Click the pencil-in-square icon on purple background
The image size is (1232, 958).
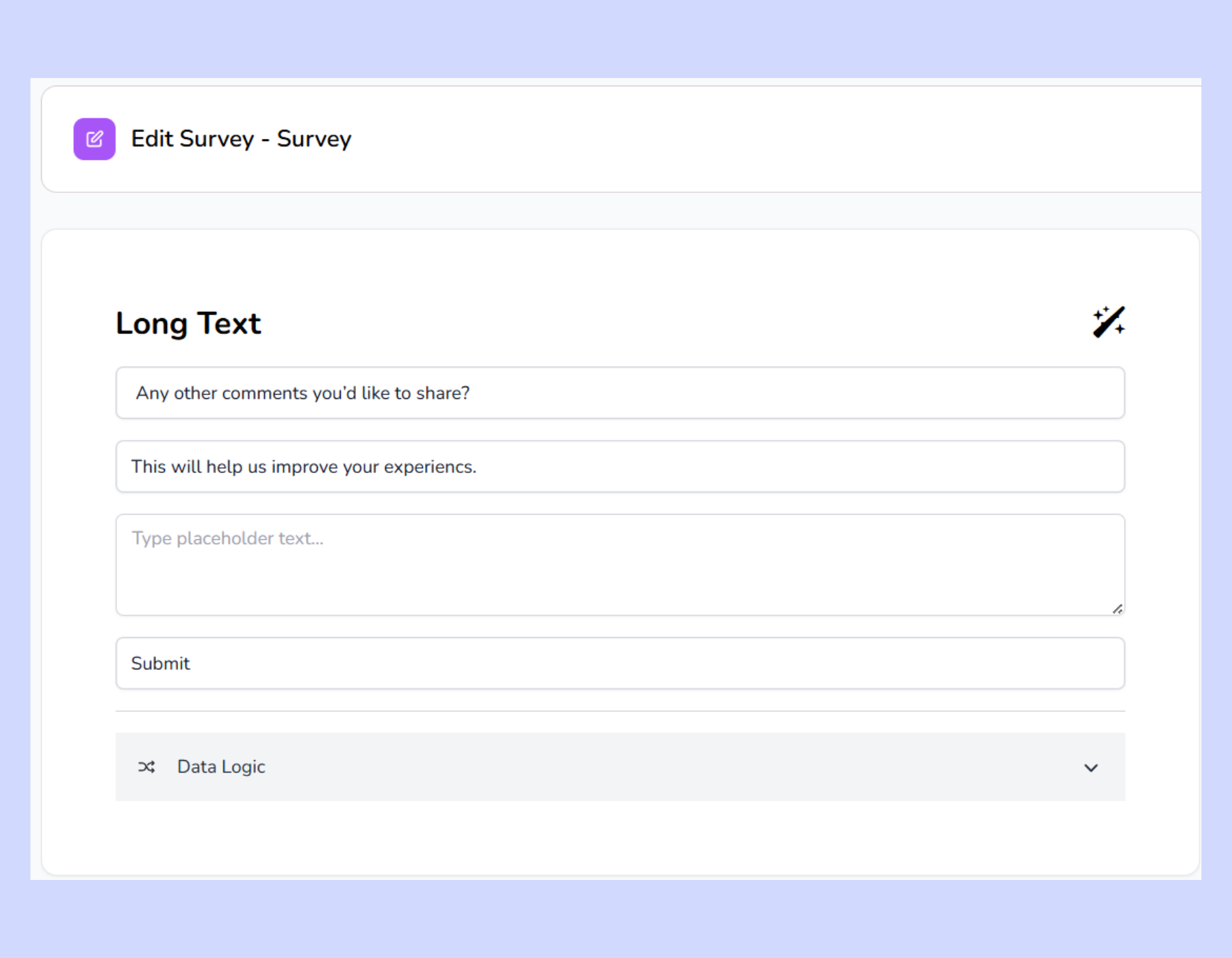(94, 138)
